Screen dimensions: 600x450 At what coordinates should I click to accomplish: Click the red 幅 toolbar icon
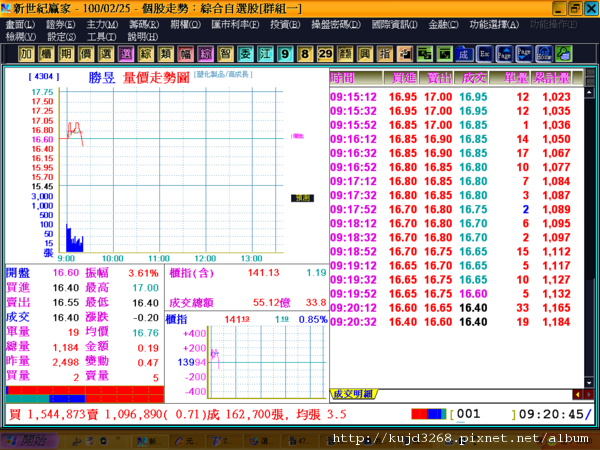pyautogui.click(x=186, y=54)
